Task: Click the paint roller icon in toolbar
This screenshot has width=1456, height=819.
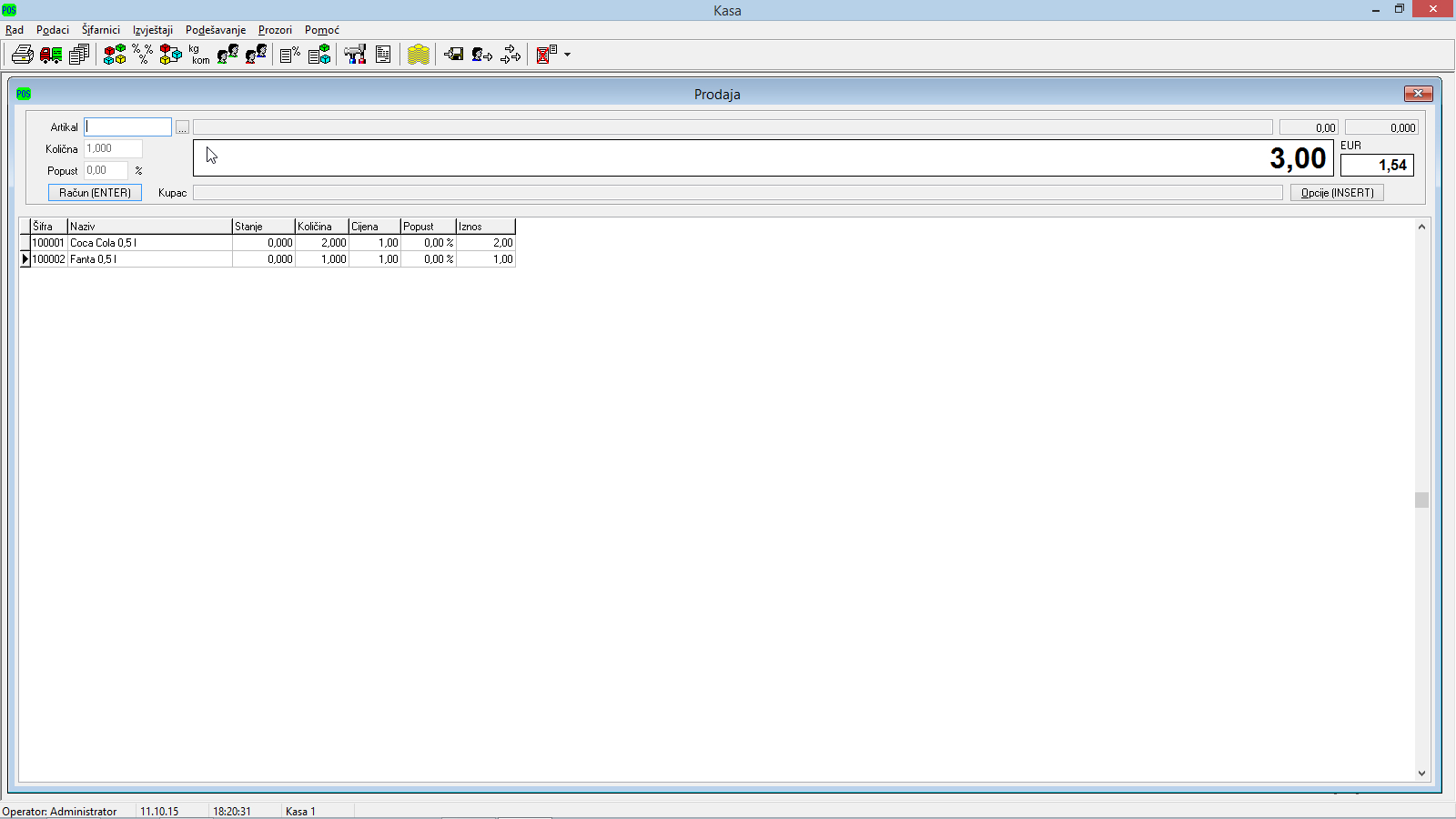Action: [x=355, y=55]
